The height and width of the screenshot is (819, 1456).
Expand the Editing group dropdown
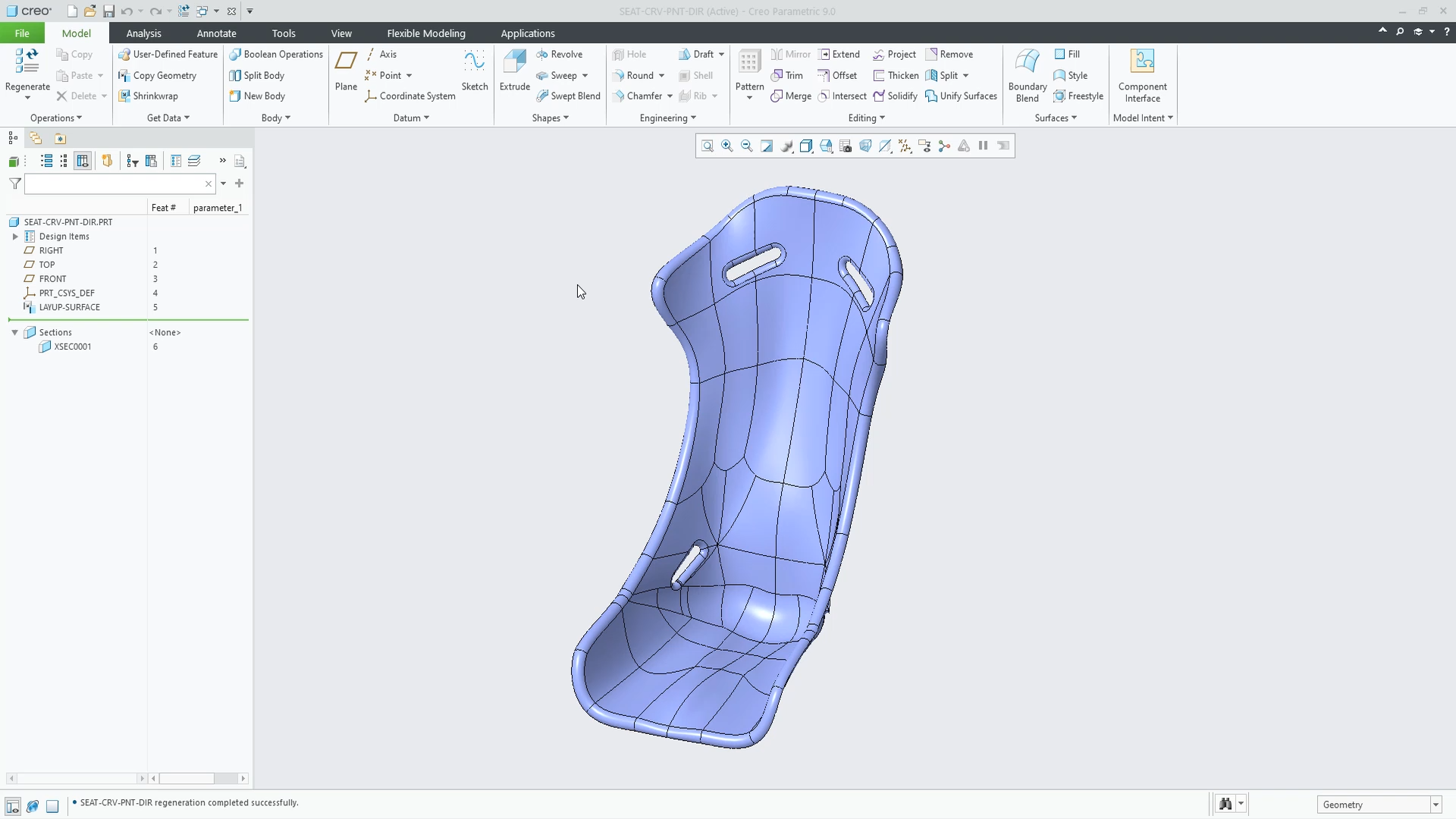pos(867,118)
